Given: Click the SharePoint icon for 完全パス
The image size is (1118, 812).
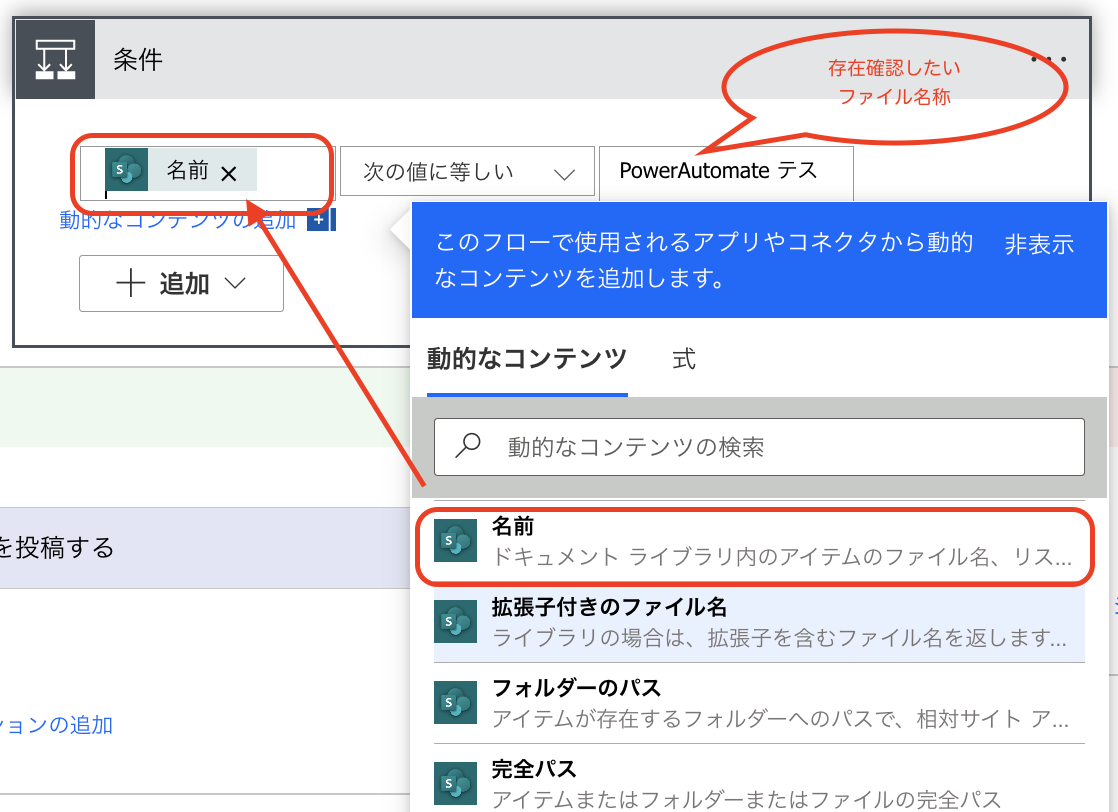Looking at the screenshot, I should 455,785.
